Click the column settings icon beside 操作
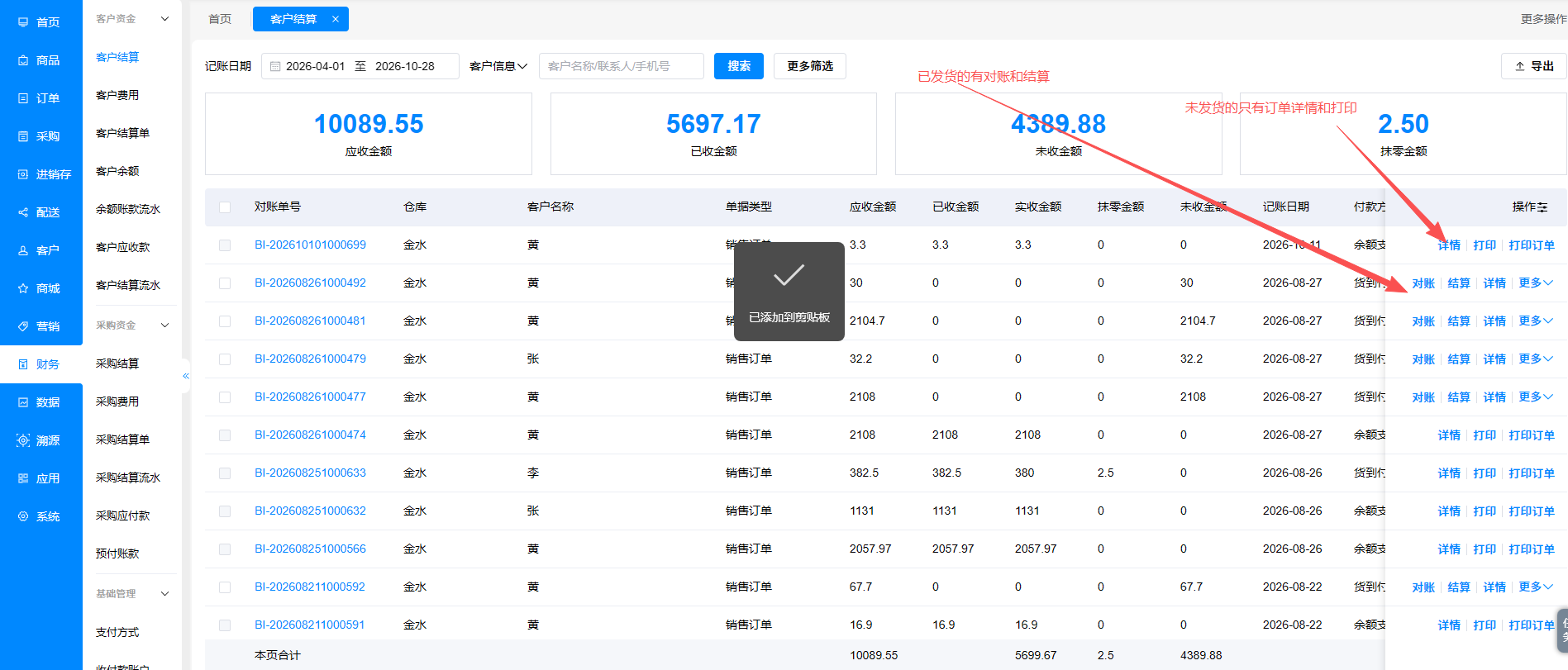The image size is (1568, 670). click(1542, 207)
